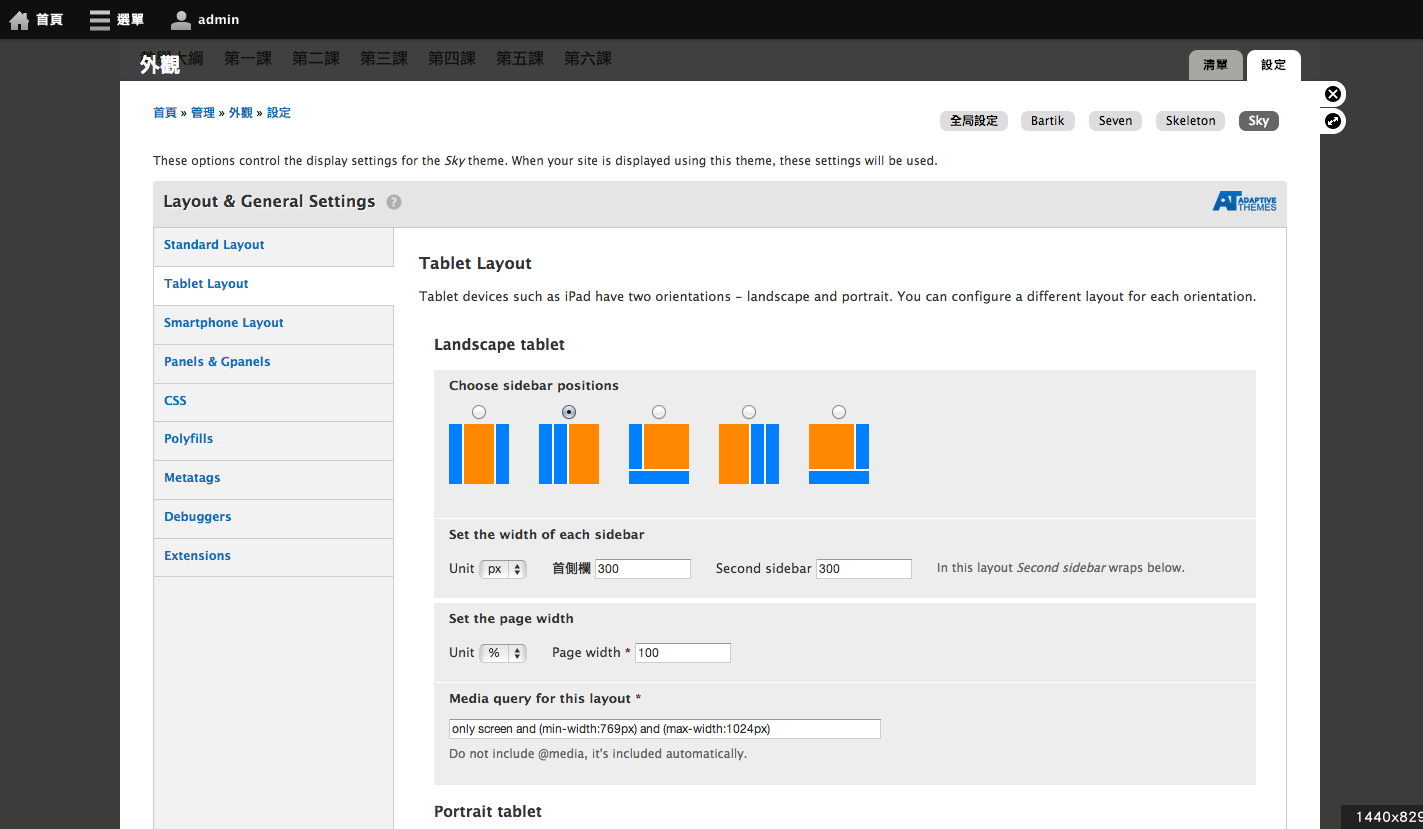Open 第四課 in the background menu
This screenshot has height=829, width=1423.
pos(452,59)
